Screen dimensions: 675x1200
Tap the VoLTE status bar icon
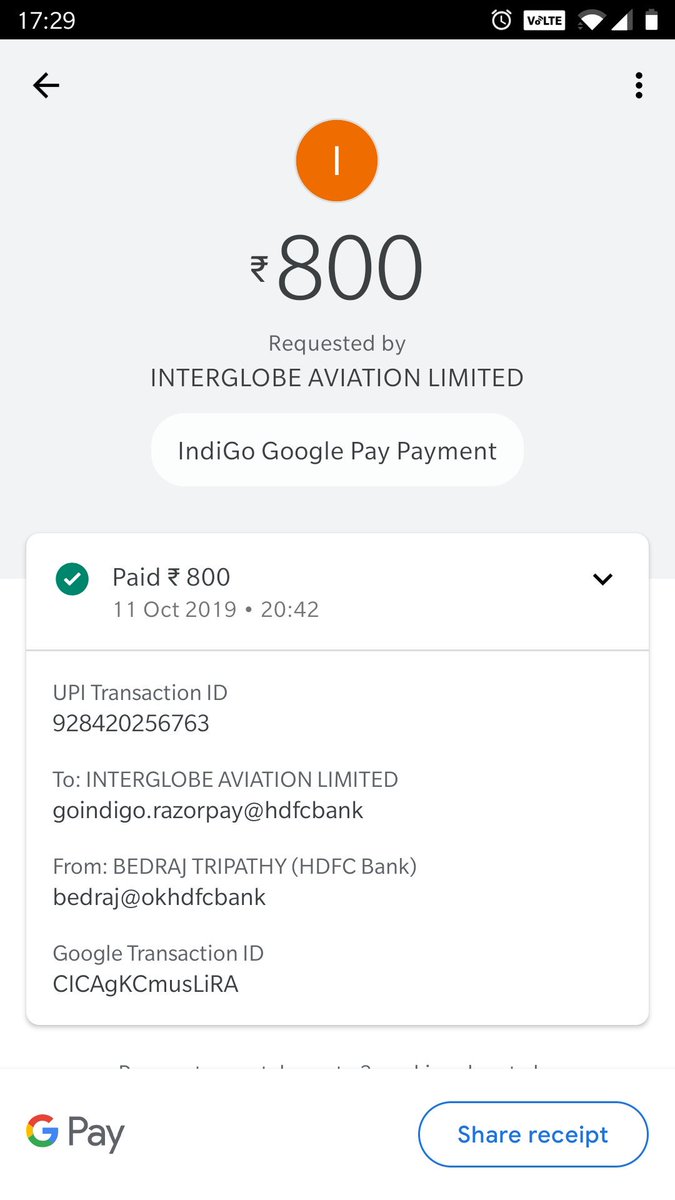point(545,20)
